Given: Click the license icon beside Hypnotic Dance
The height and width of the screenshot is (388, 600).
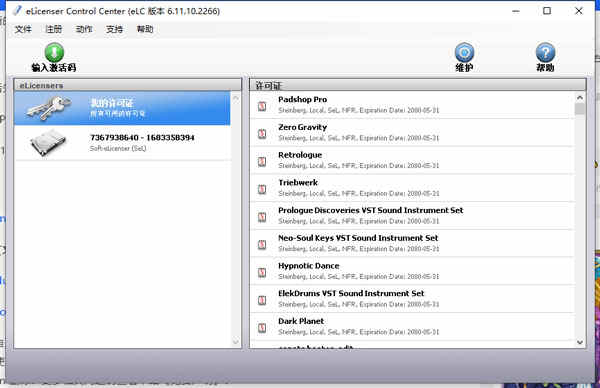Looking at the screenshot, I should point(262,272).
